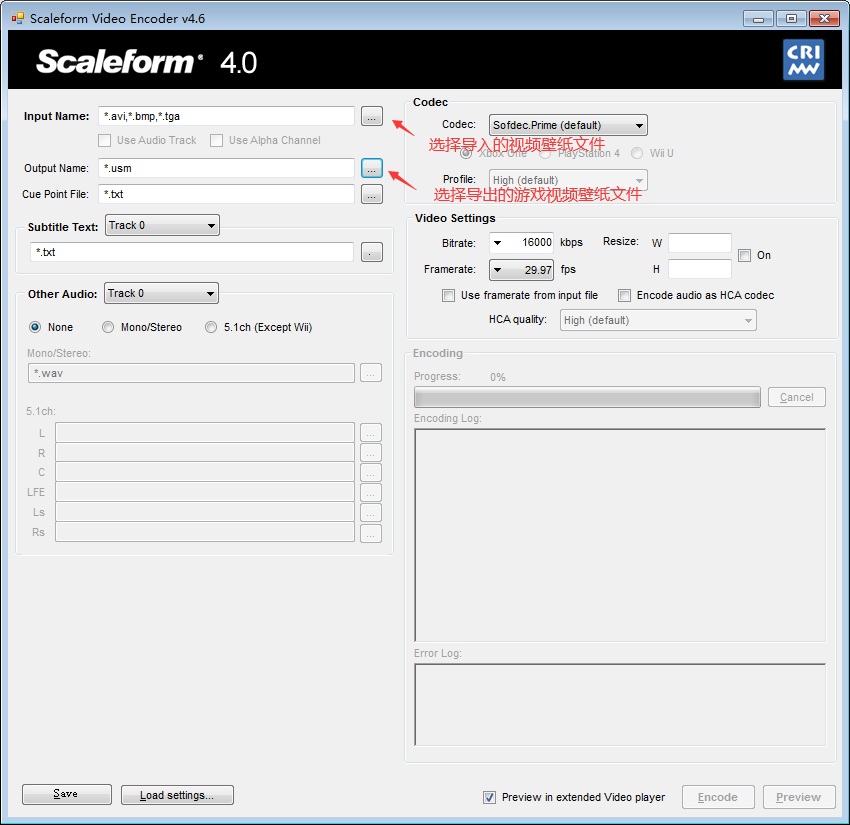850x825 pixels.
Task: Click browse button next to Output Name
Action: (x=371, y=168)
